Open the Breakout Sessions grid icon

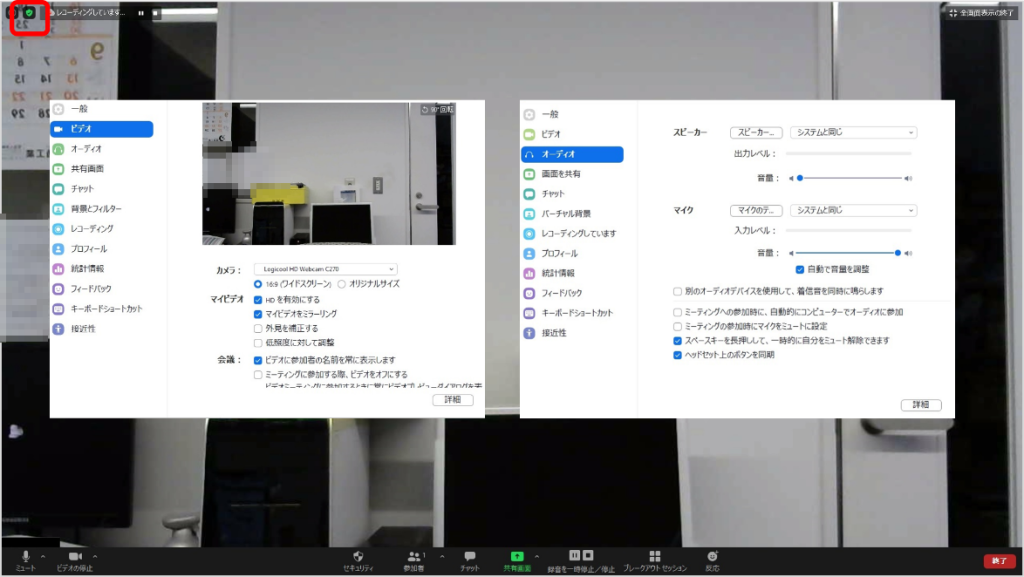[655, 556]
